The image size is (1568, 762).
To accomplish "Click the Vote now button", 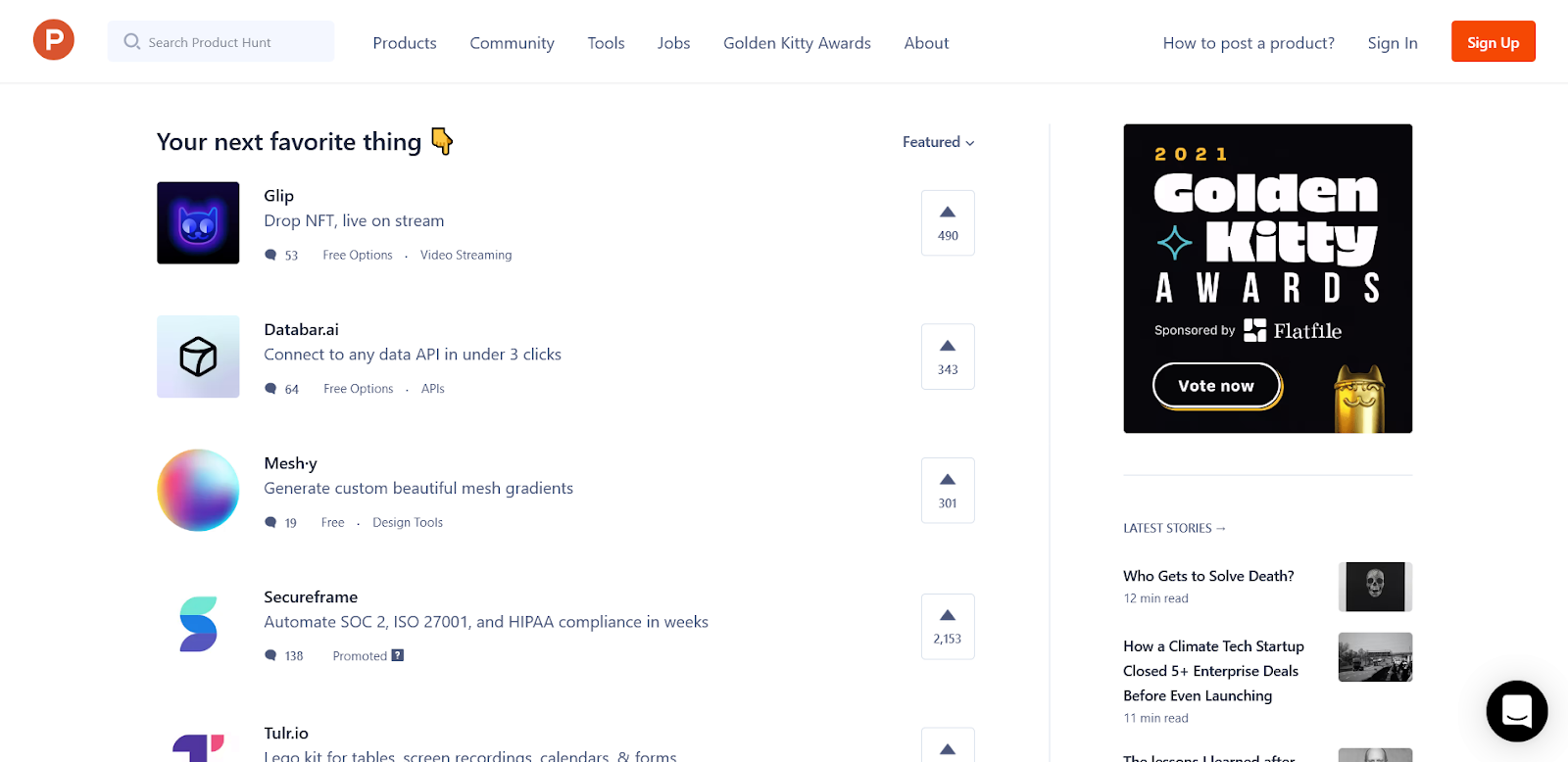I will [x=1216, y=386].
